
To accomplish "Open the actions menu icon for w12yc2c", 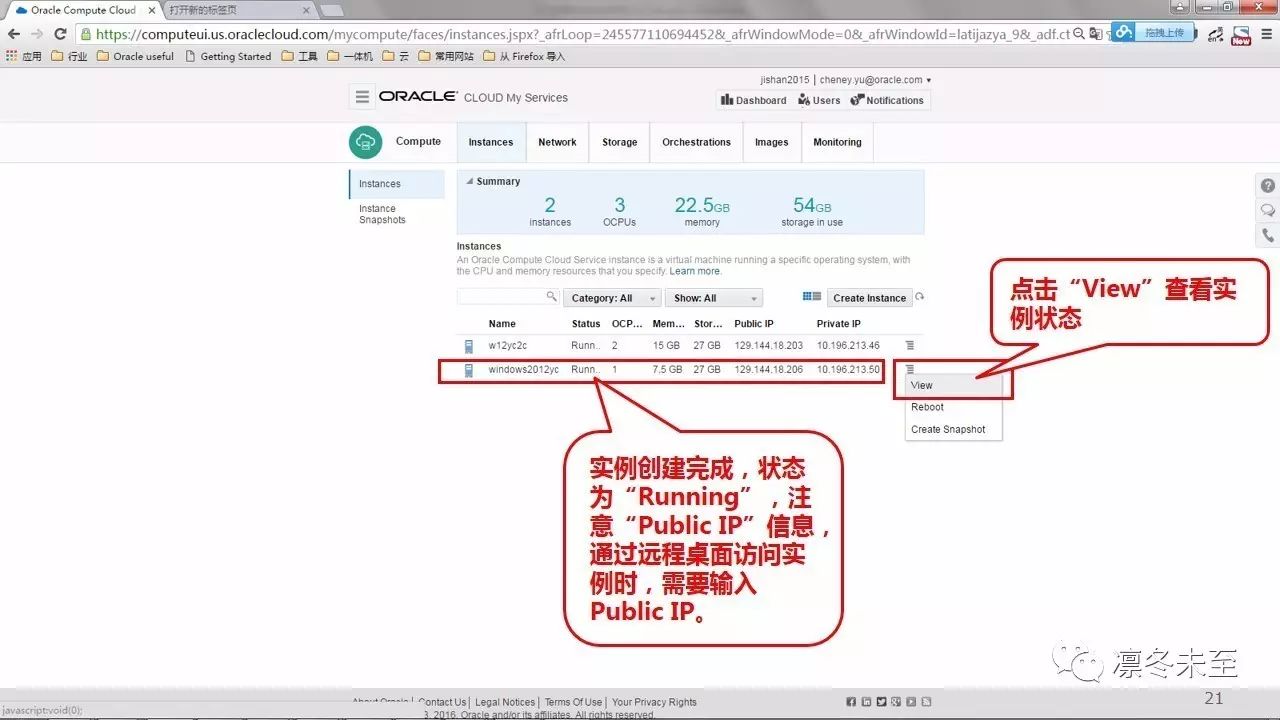I will pos(910,346).
